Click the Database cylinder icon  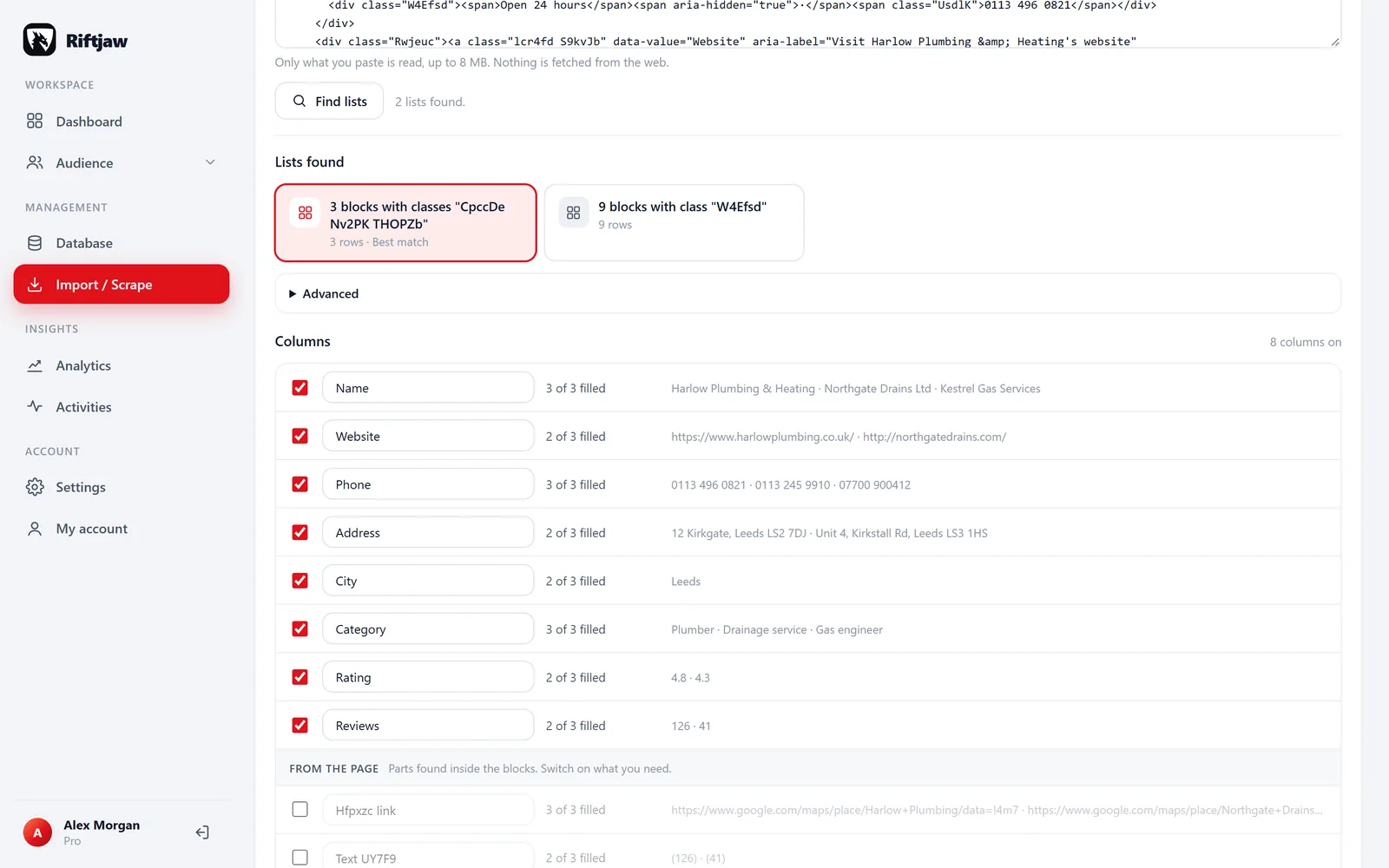[x=35, y=243]
